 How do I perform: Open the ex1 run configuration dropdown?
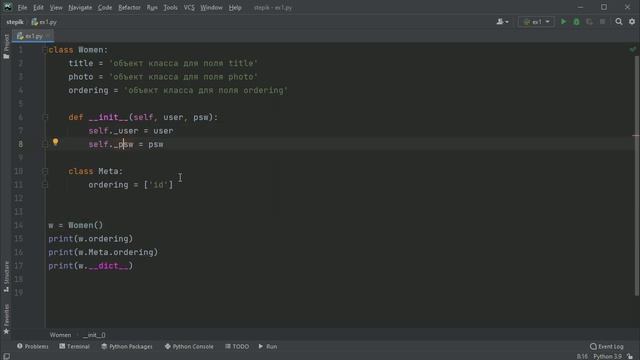click(536, 22)
